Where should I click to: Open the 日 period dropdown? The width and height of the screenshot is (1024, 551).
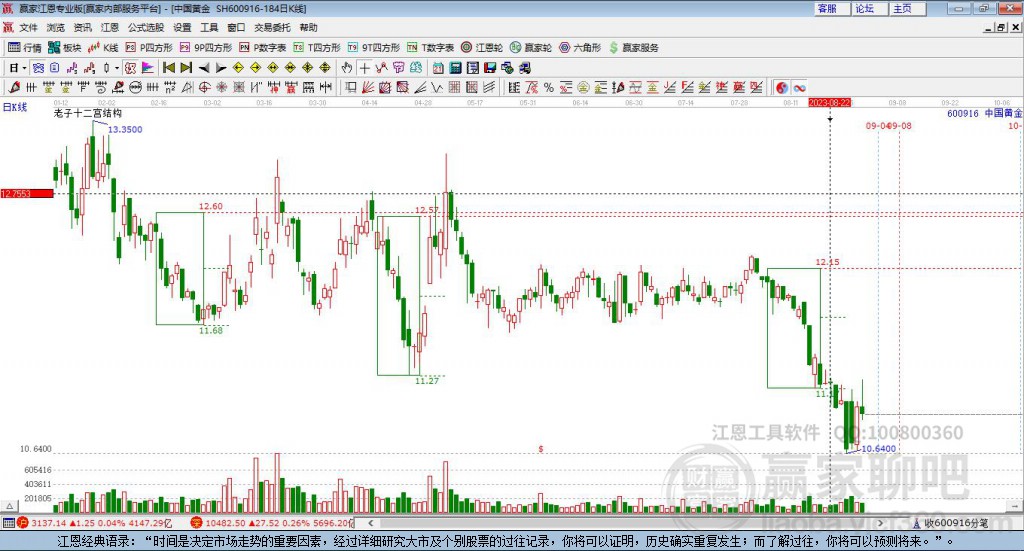[18, 68]
